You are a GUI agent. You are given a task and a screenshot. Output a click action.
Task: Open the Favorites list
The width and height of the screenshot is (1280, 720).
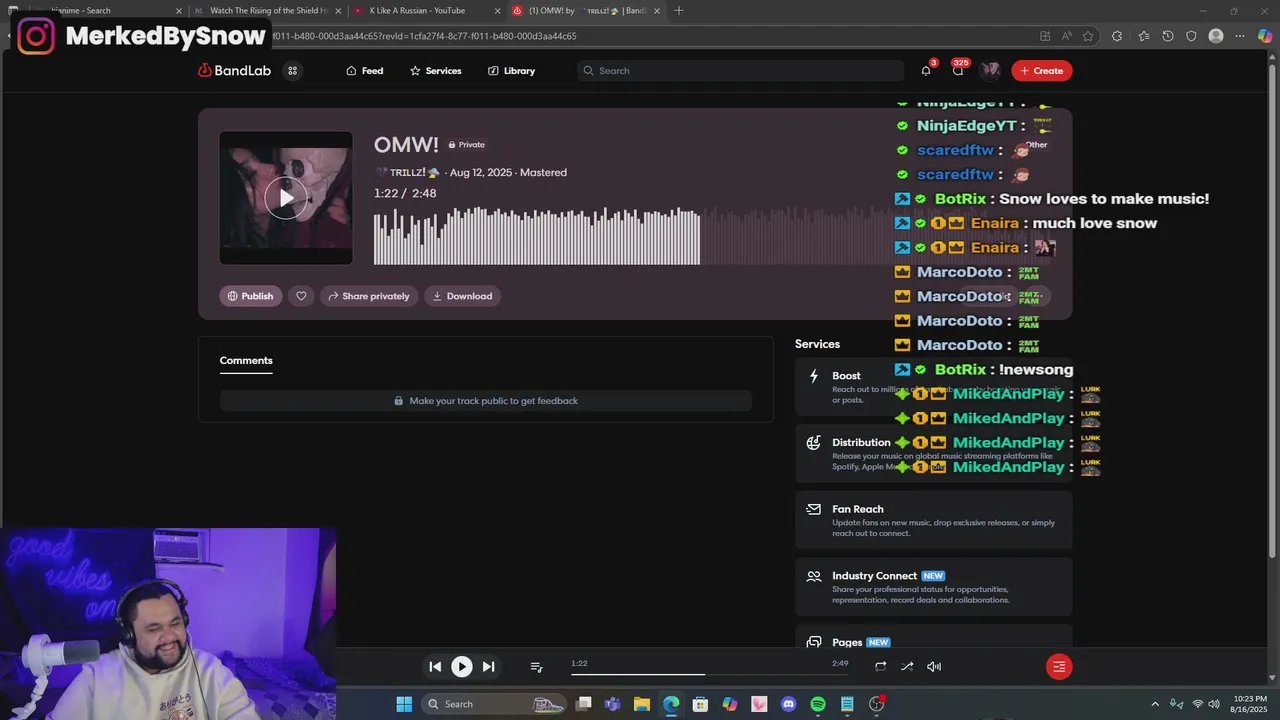pyautogui.click(x=1144, y=36)
